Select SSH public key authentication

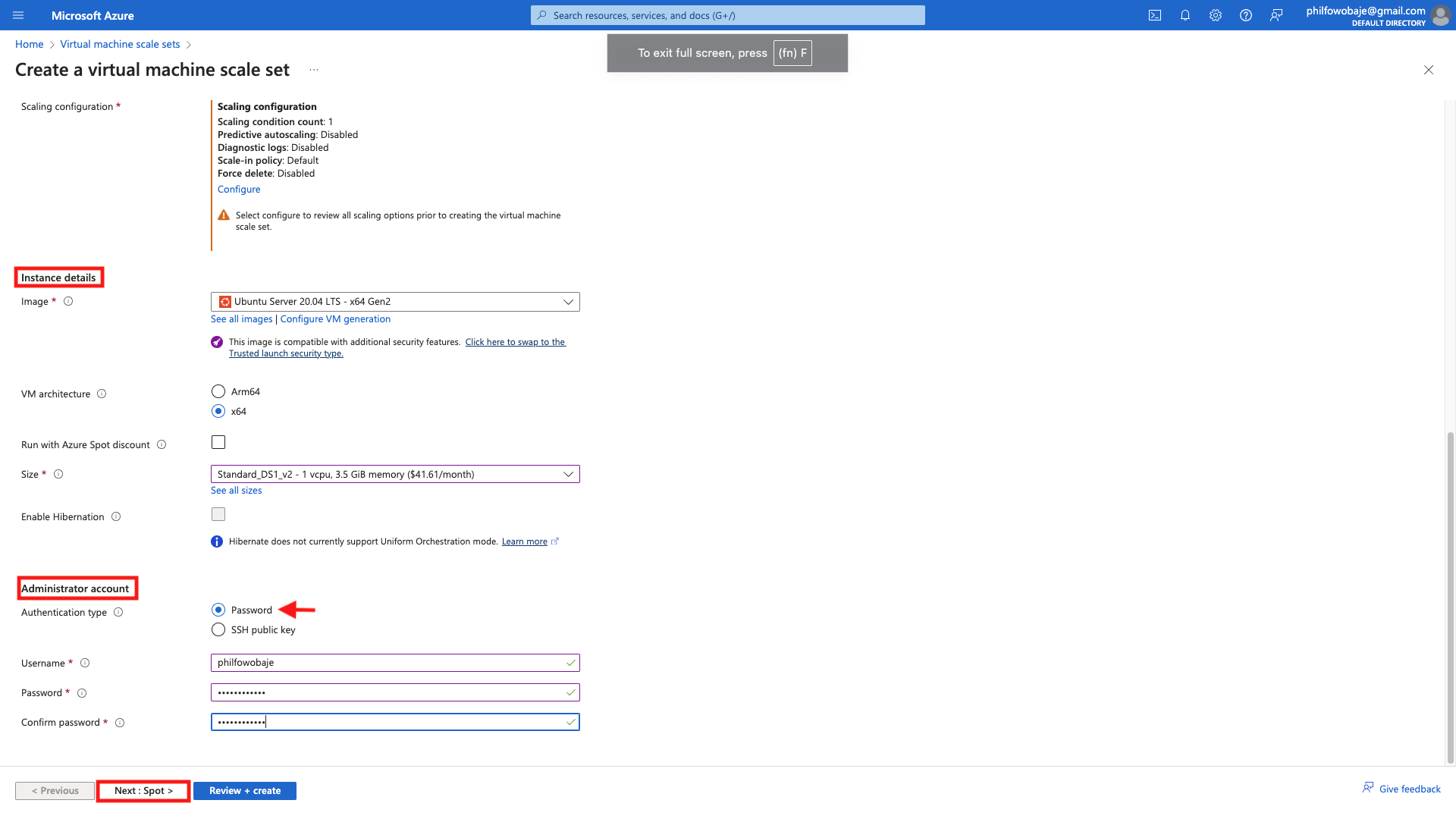pyautogui.click(x=218, y=629)
